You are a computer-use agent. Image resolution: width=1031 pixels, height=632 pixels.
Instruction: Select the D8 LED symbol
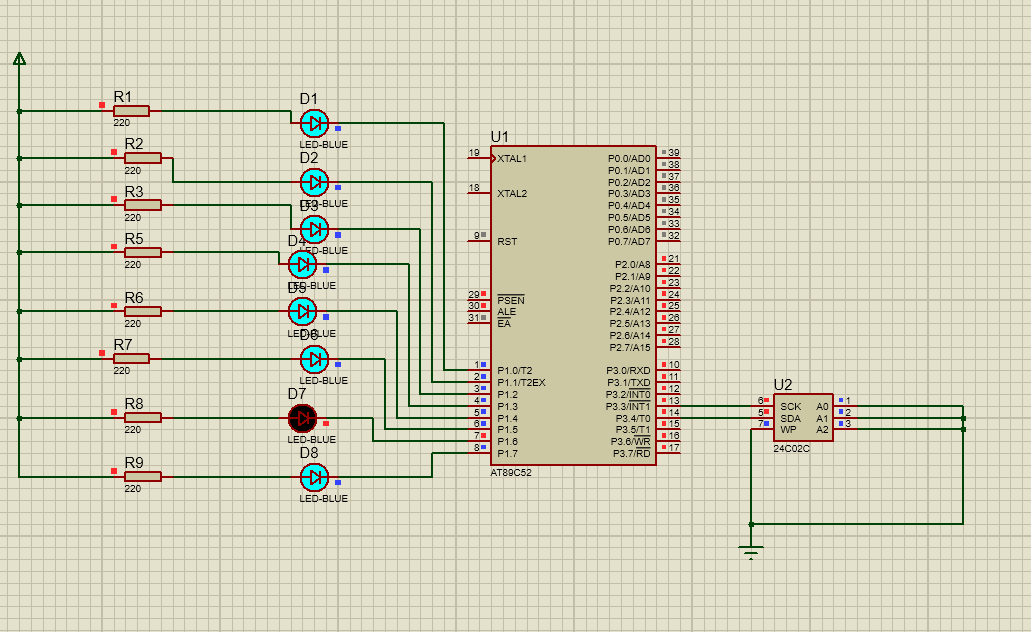pyautogui.click(x=314, y=477)
